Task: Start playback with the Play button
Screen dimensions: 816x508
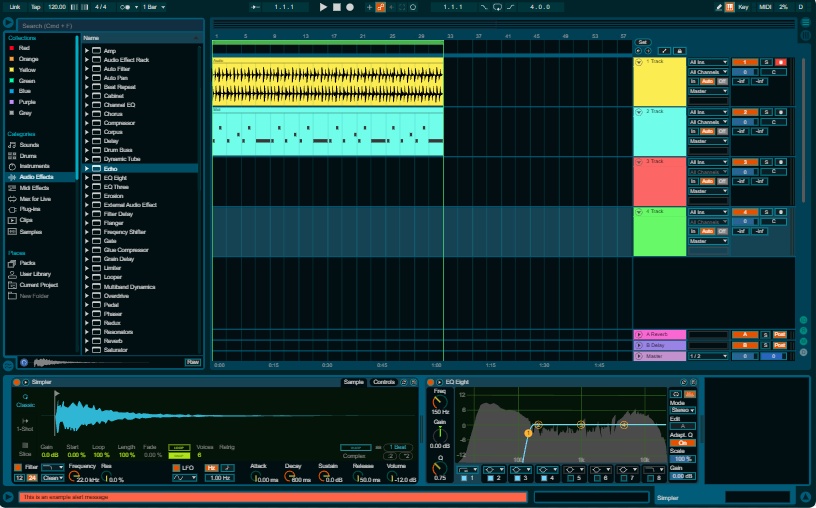Action: tap(323, 7)
